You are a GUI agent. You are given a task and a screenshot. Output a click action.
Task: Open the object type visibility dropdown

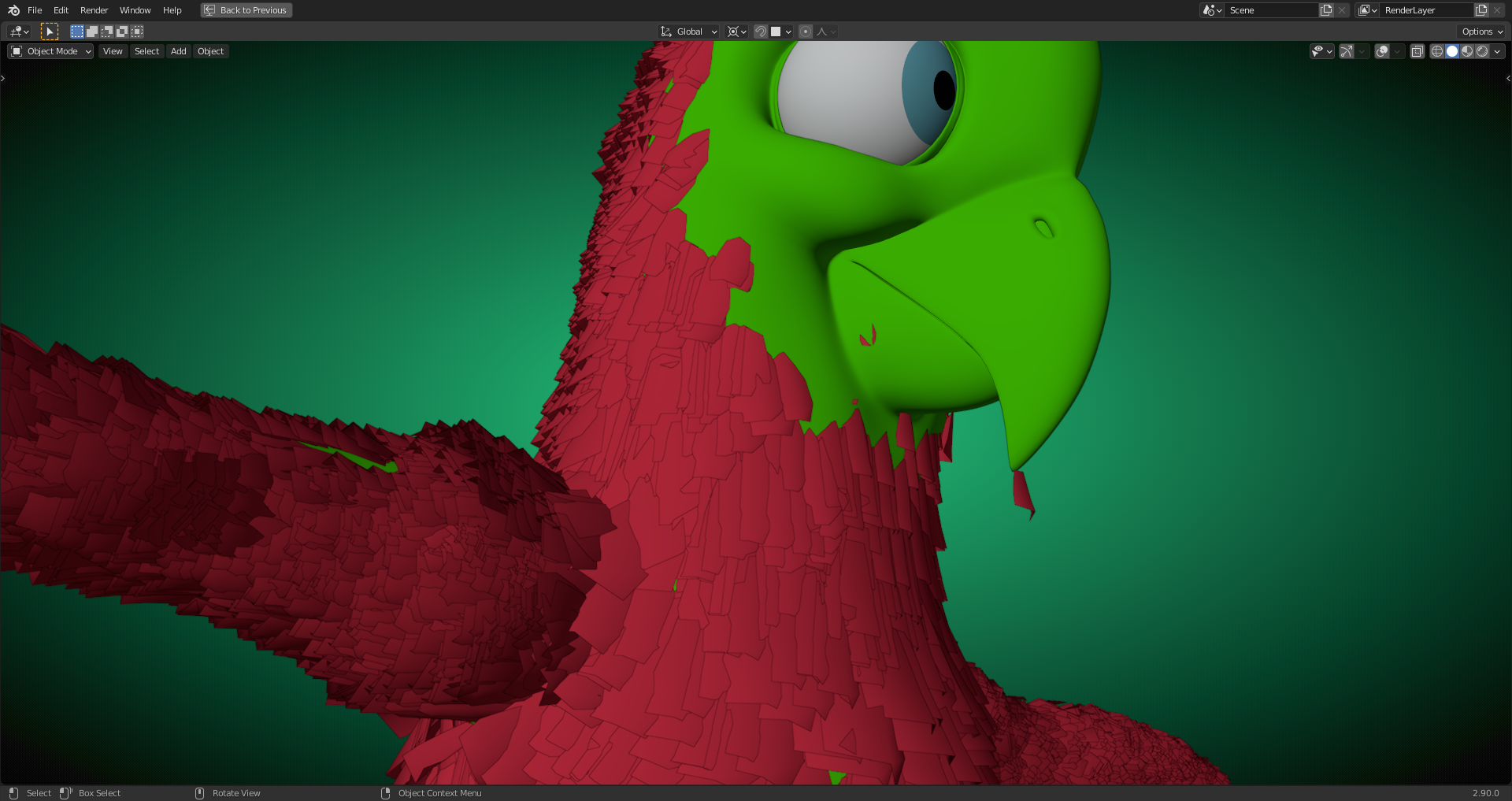point(1321,51)
